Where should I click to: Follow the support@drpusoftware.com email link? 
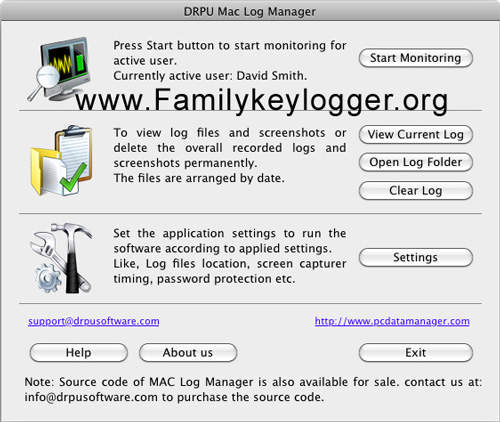94,321
